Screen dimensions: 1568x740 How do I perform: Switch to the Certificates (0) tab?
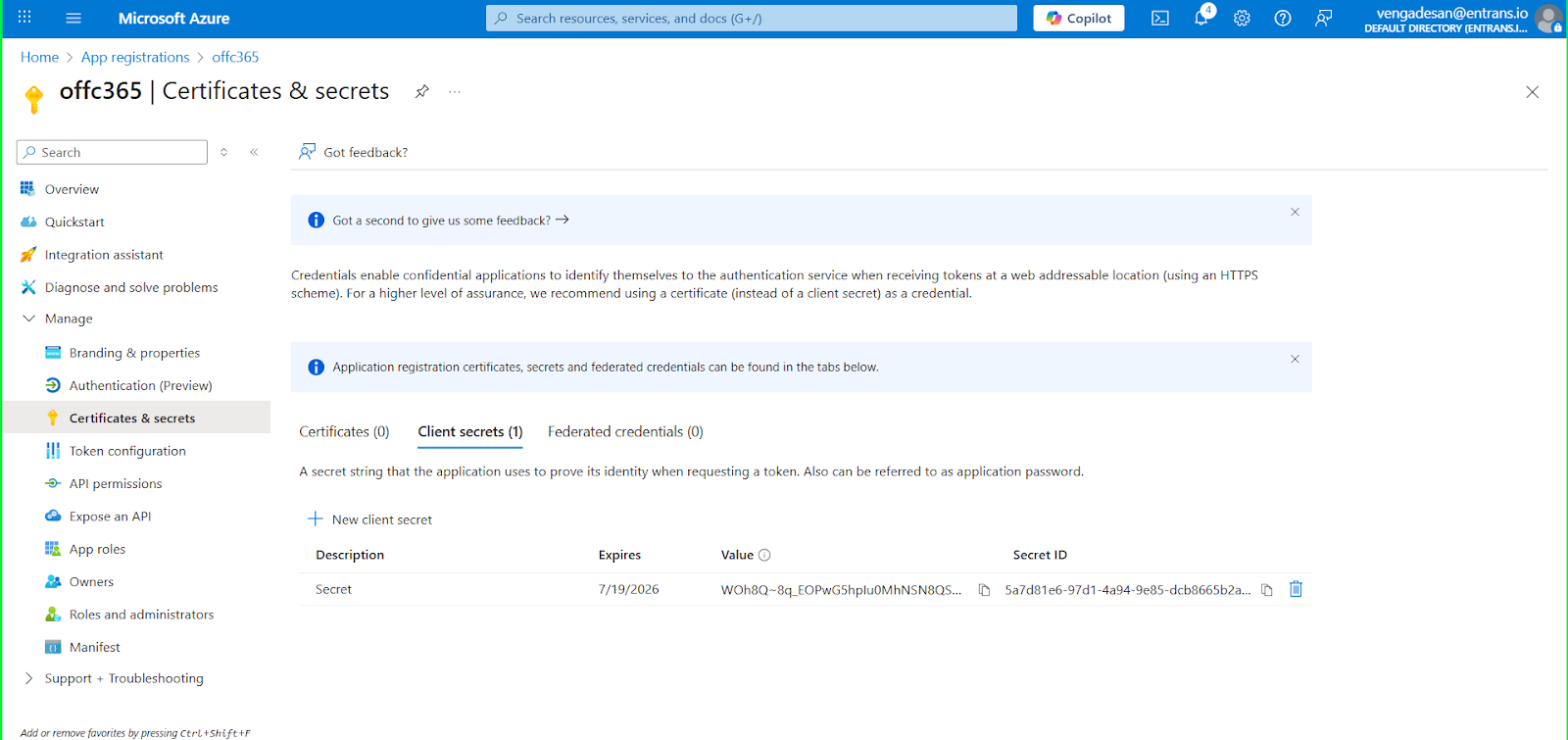344,431
